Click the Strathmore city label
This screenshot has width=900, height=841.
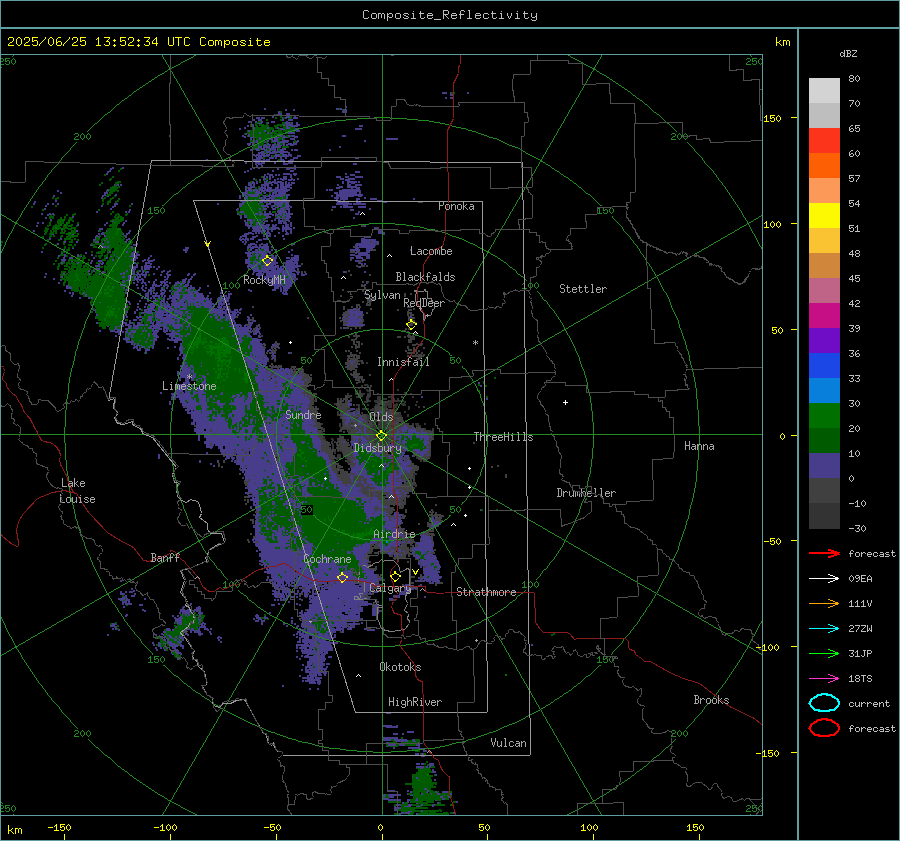click(486, 592)
